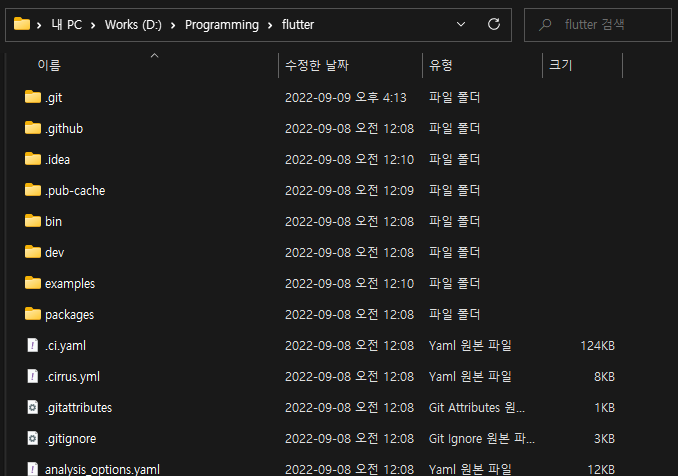Click the 3KB size value

(604, 439)
